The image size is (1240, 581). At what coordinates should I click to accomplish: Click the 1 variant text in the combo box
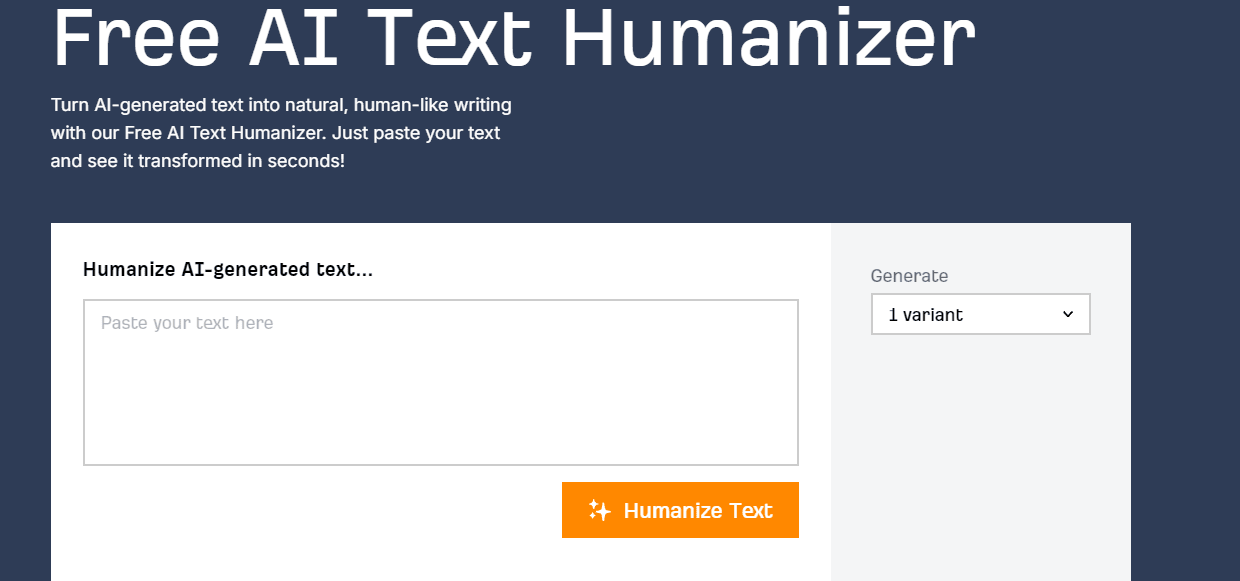click(x=926, y=315)
